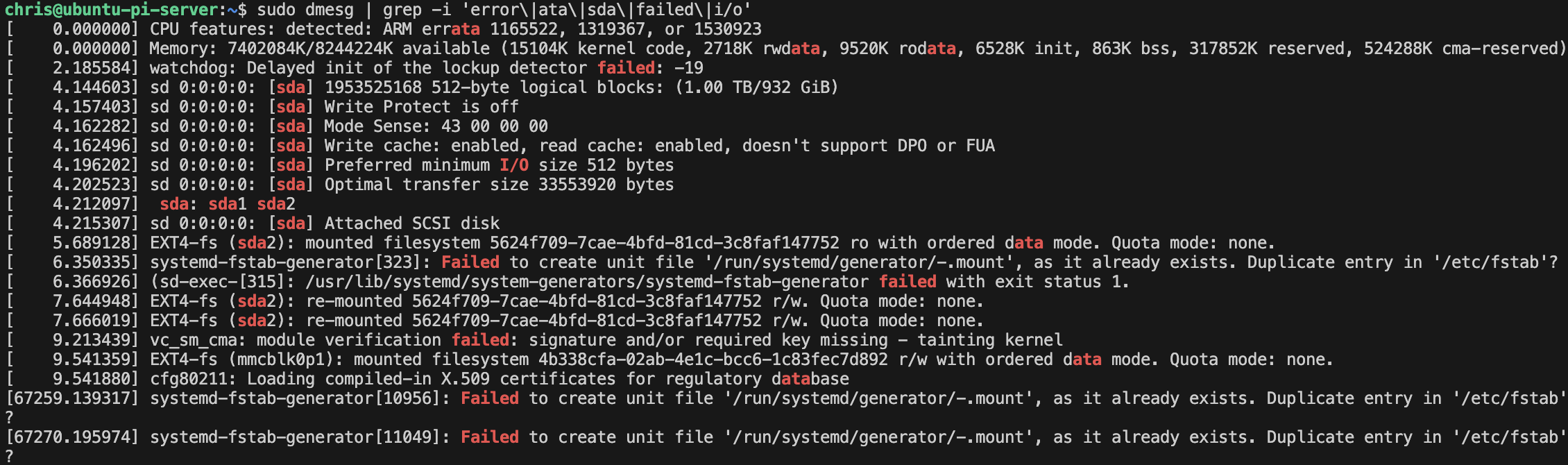Click the 'Attached SCSI disk' text
The image size is (1568, 465).
coord(411,223)
